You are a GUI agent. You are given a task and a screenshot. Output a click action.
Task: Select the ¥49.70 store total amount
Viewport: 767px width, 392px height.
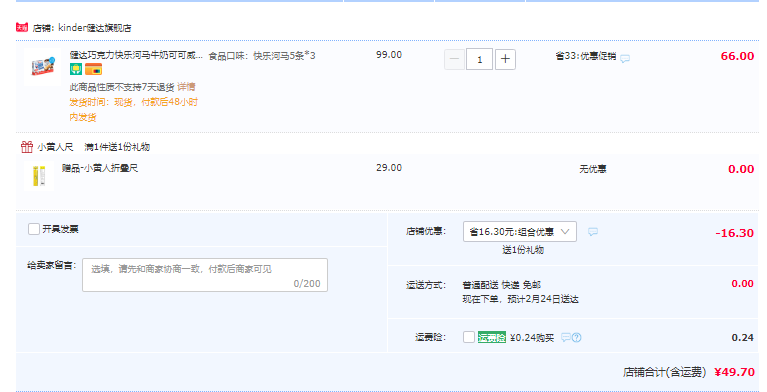coord(734,372)
